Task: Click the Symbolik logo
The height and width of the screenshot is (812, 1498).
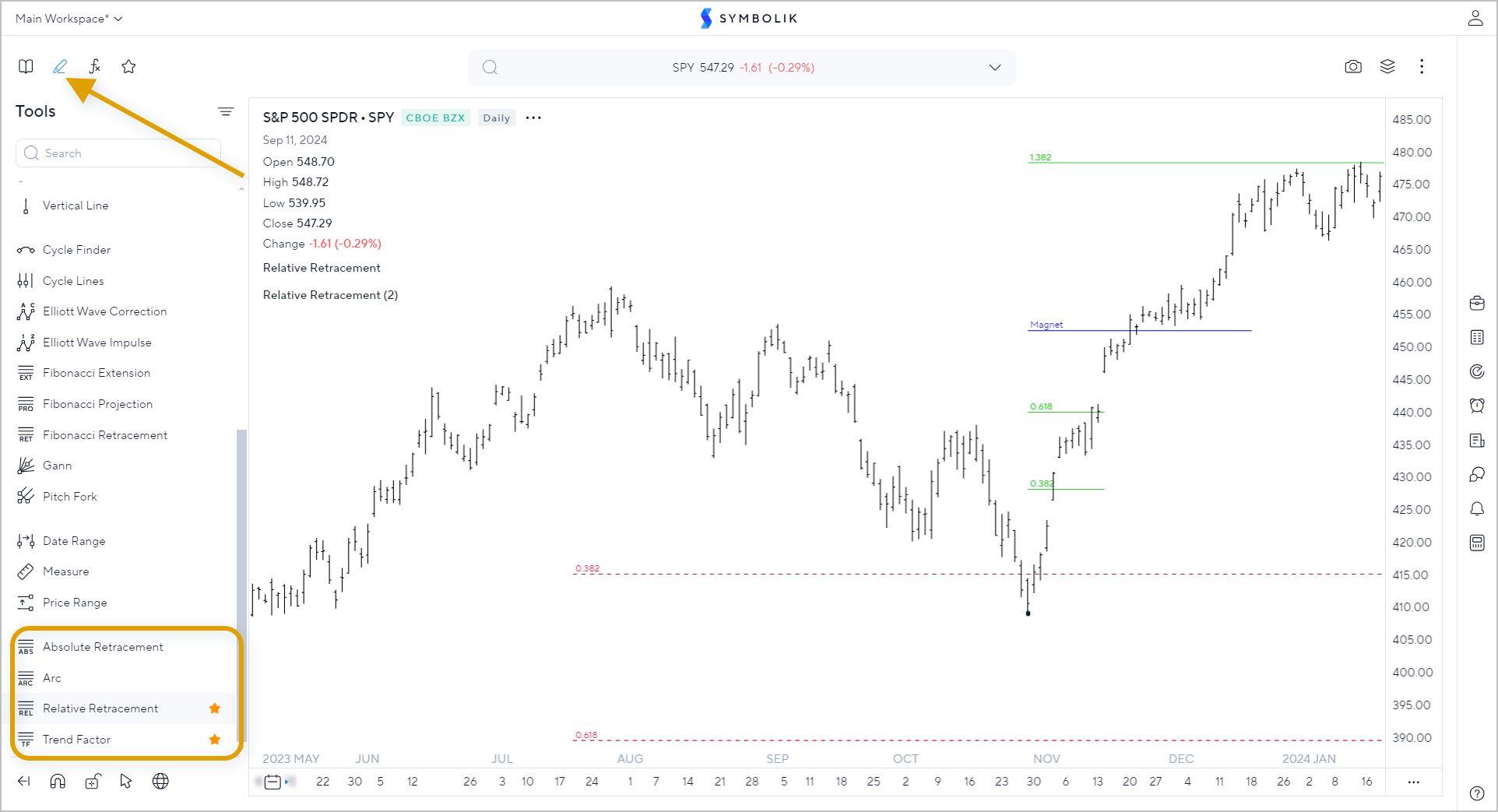Action: (748, 18)
